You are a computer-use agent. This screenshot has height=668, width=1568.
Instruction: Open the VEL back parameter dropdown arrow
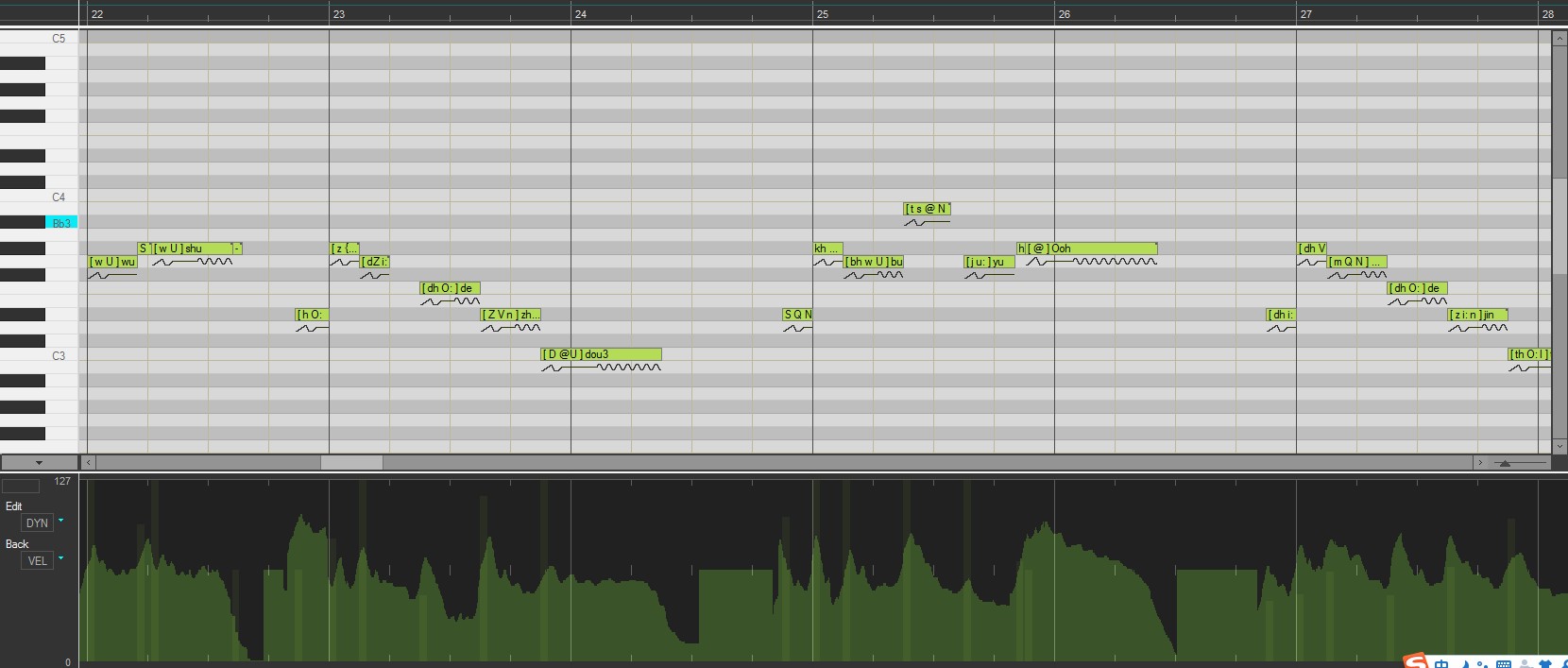(x=61, y=558)
